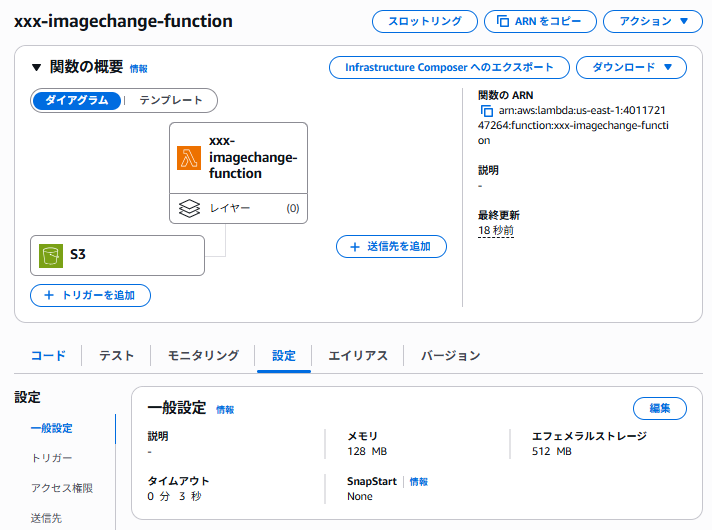The height and width of the screenshot is (530, 712).
Task: Click the レイヤー (0) row
Action: pyautogui.click(x=238, y=208)
